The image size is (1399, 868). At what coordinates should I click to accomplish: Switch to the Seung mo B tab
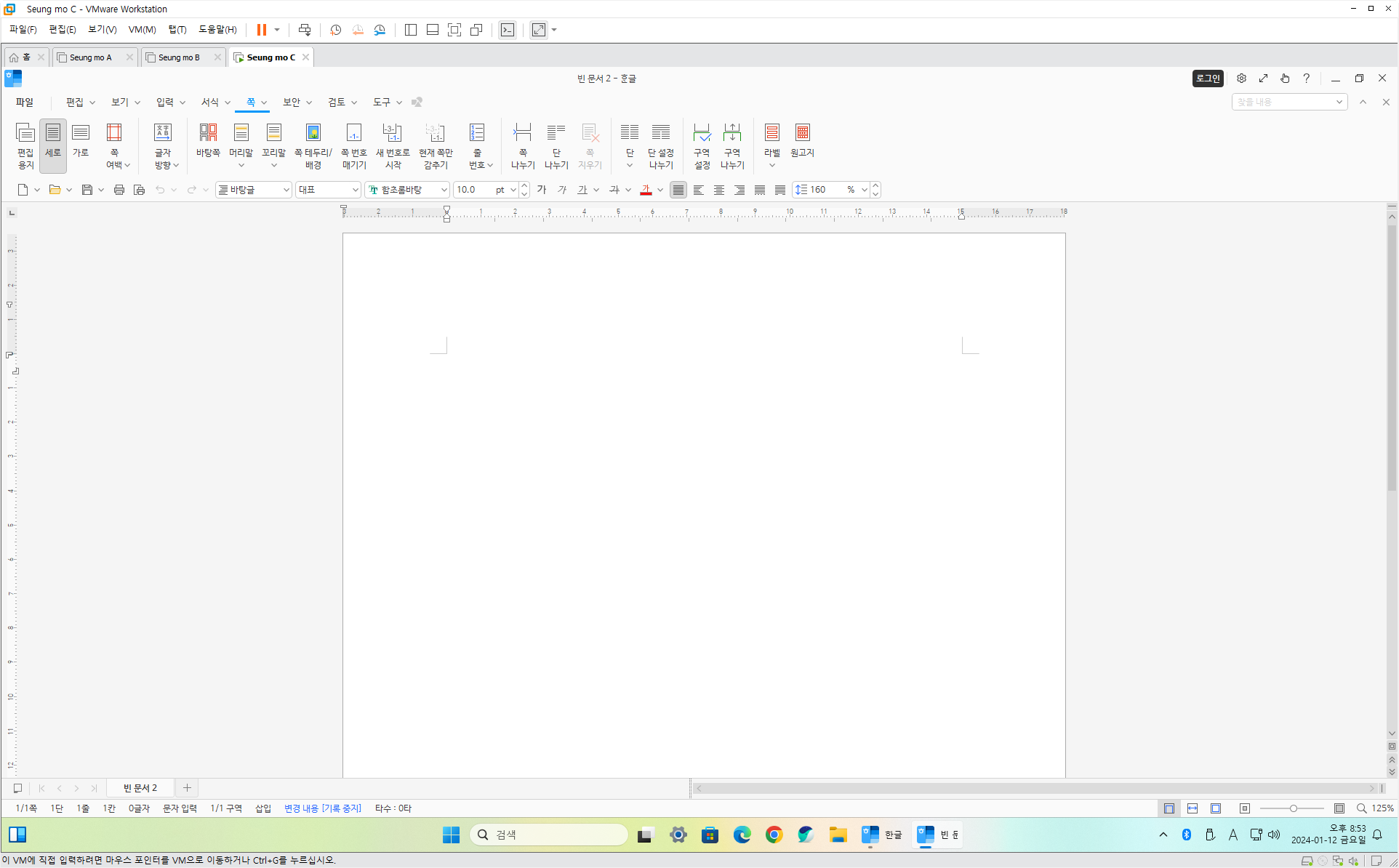click(179, 57)
